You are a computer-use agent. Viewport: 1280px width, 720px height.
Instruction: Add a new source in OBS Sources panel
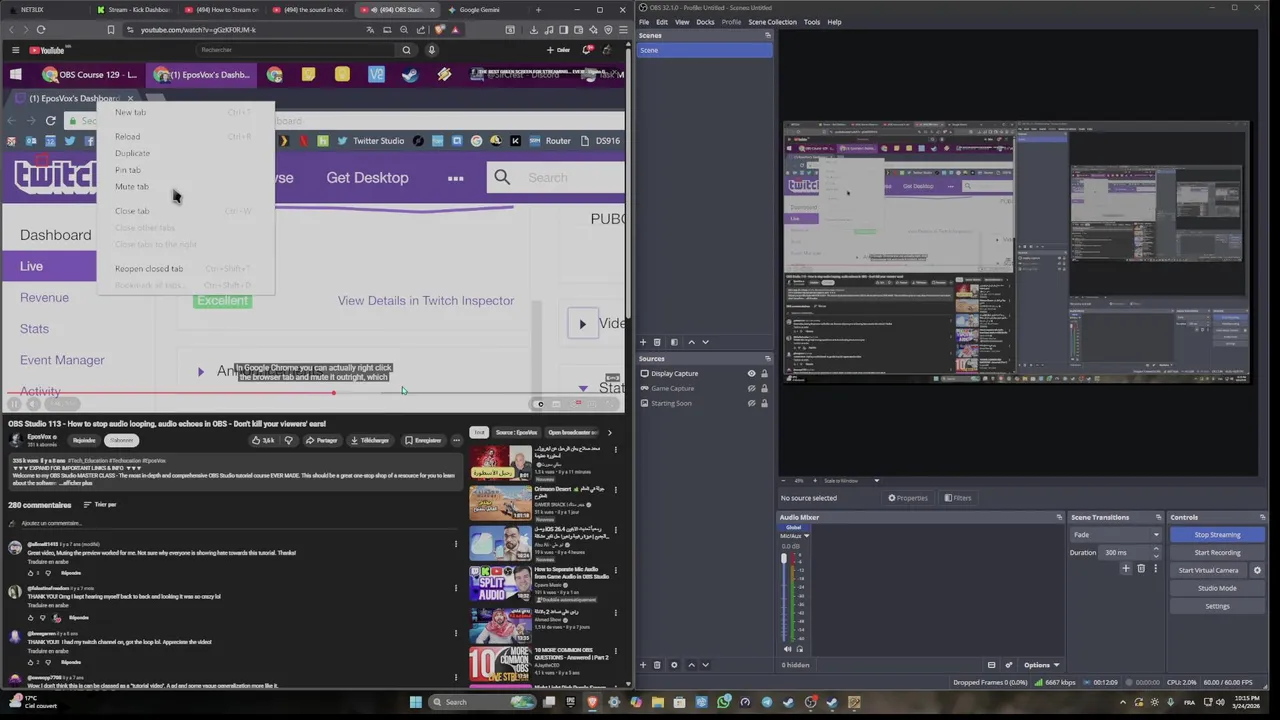tap(643, 665)
